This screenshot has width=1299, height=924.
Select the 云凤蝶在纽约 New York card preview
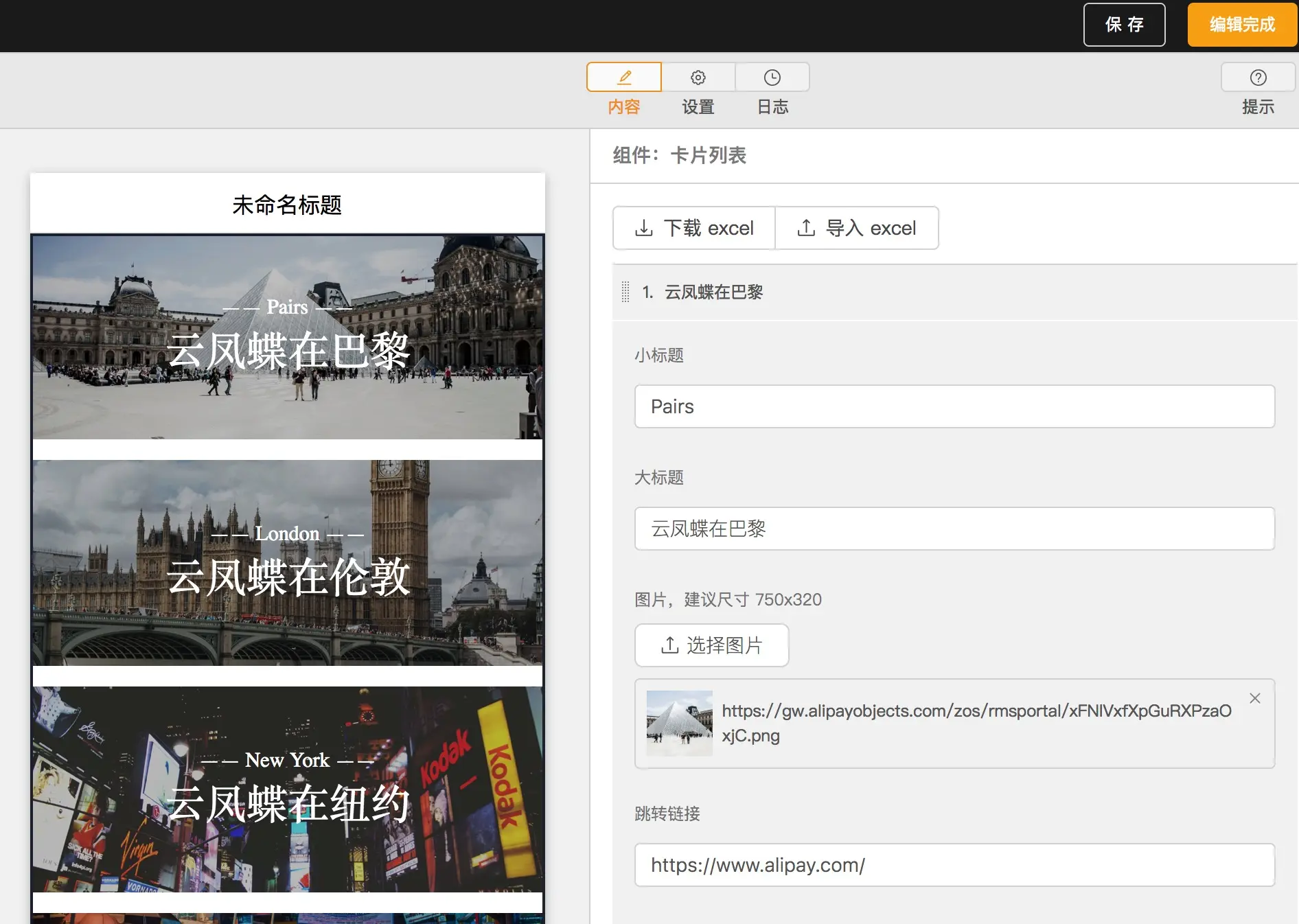[288, 789]
